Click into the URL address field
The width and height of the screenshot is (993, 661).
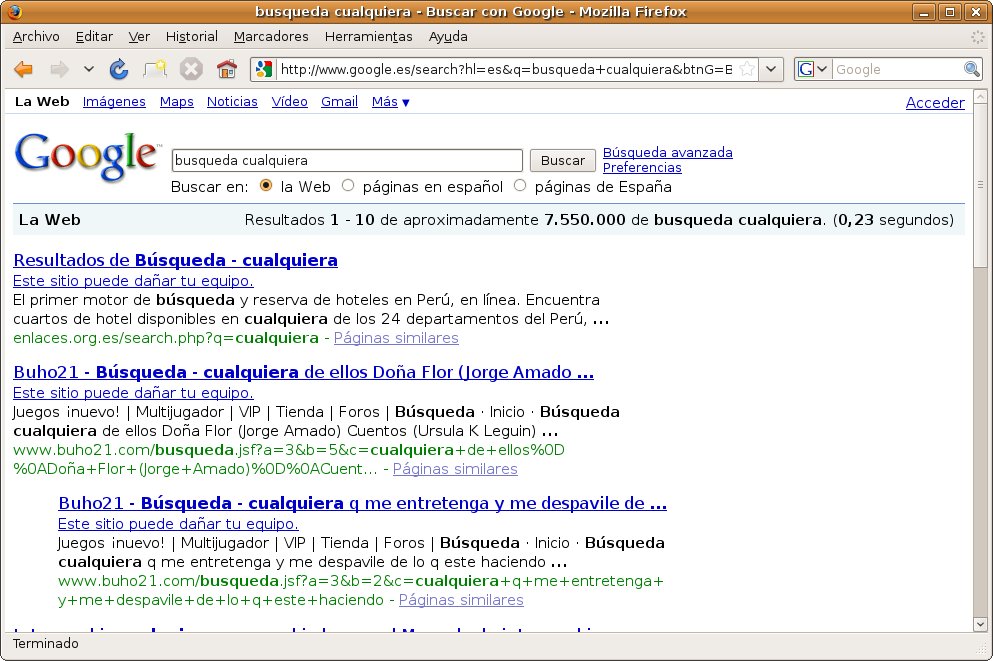[507, 69]
